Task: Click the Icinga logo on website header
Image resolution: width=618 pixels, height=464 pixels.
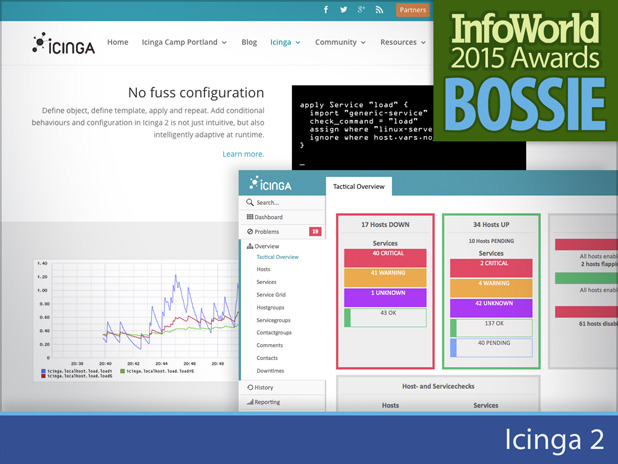Action: pyautogui.click(x=63, y=43)
